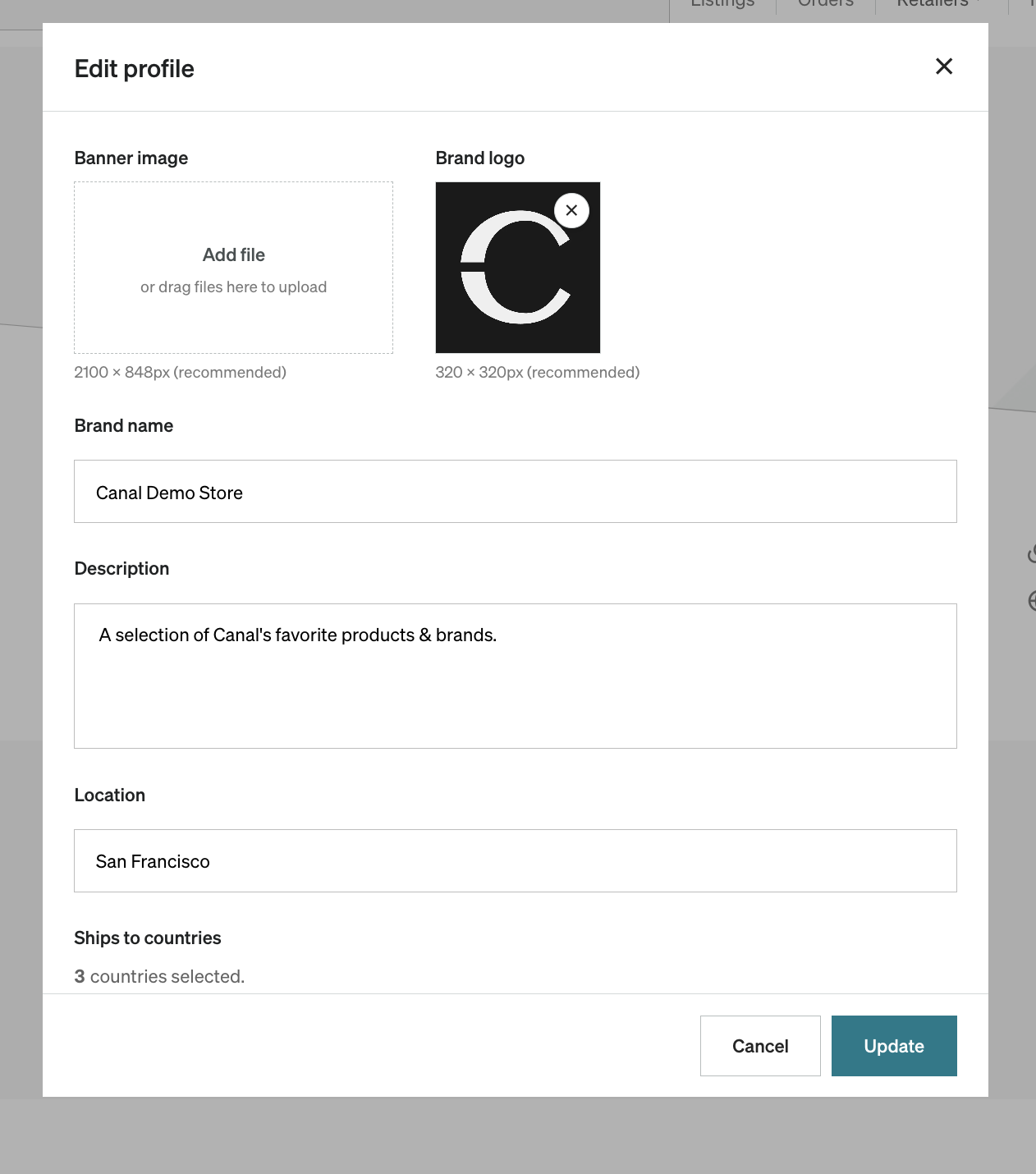Click the globe icon at right edge
1036x1174 pixels.
click(1033, 601)
